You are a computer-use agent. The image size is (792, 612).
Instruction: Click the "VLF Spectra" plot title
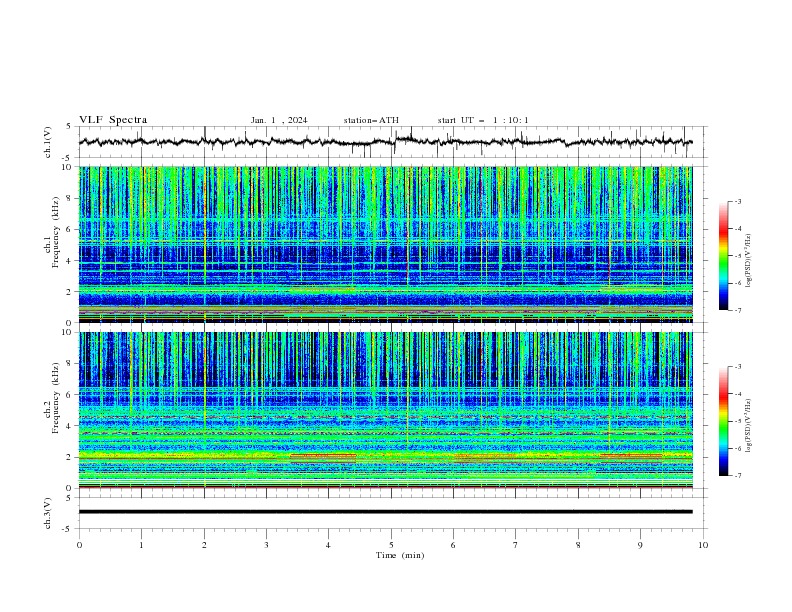[113, 120]
